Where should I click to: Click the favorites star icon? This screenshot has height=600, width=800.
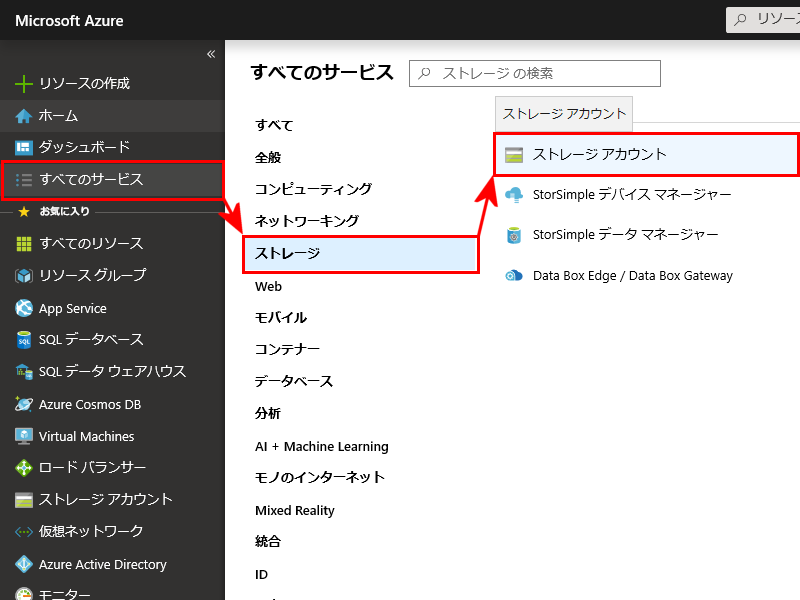click(23, 211)
